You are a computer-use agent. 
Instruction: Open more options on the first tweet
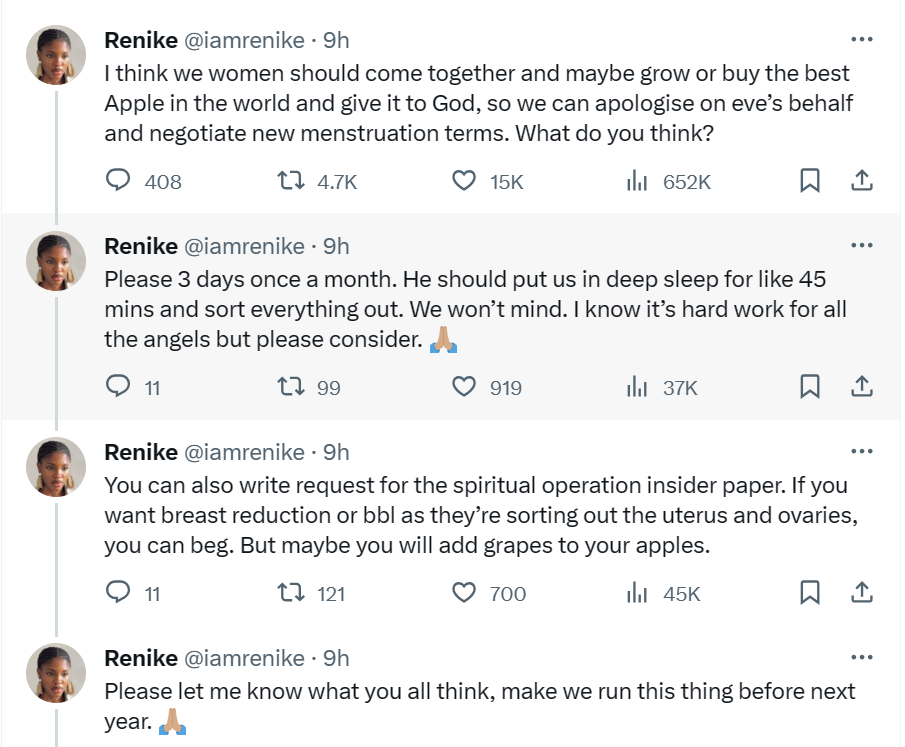[860, 40]
